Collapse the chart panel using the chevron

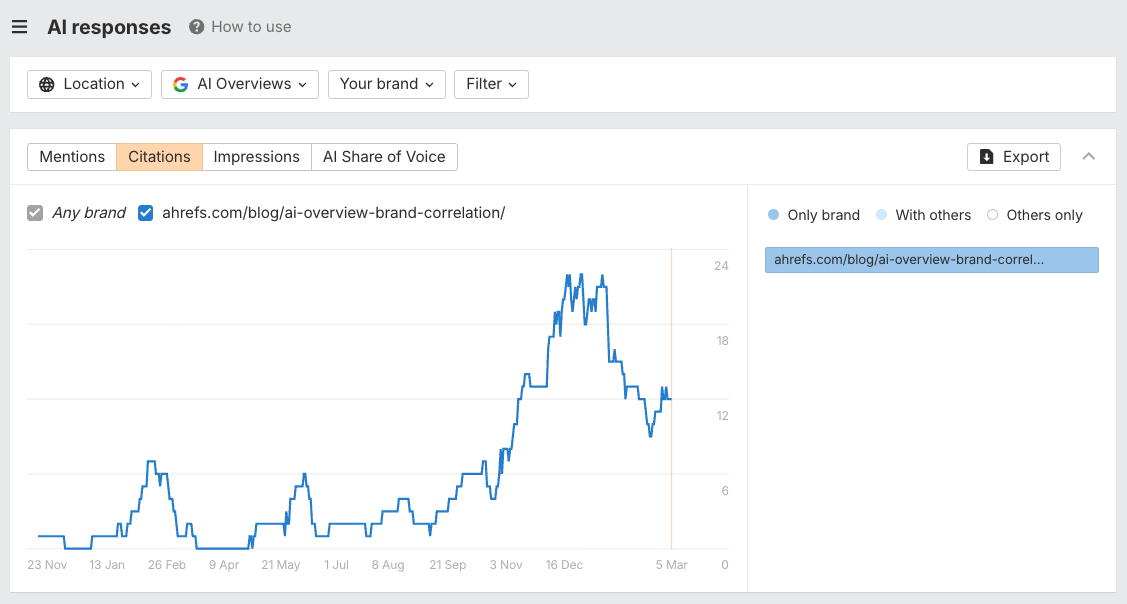[1089, 157]
